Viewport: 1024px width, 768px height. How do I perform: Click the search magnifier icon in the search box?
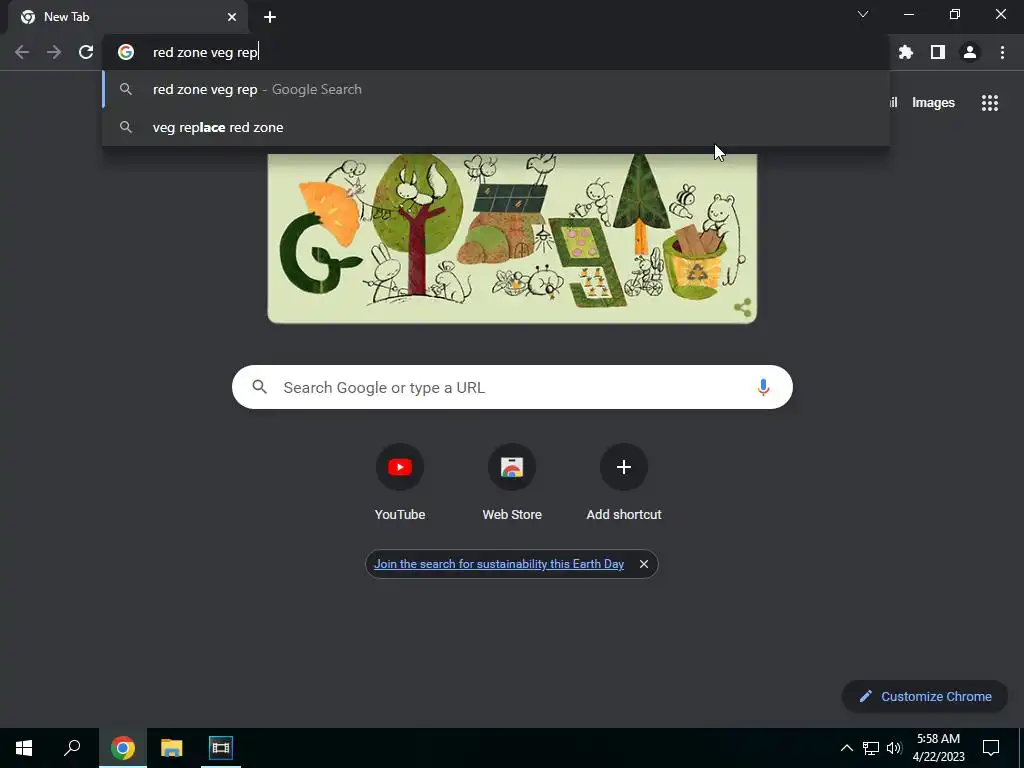pyautogui.click(x=259, y=387)
